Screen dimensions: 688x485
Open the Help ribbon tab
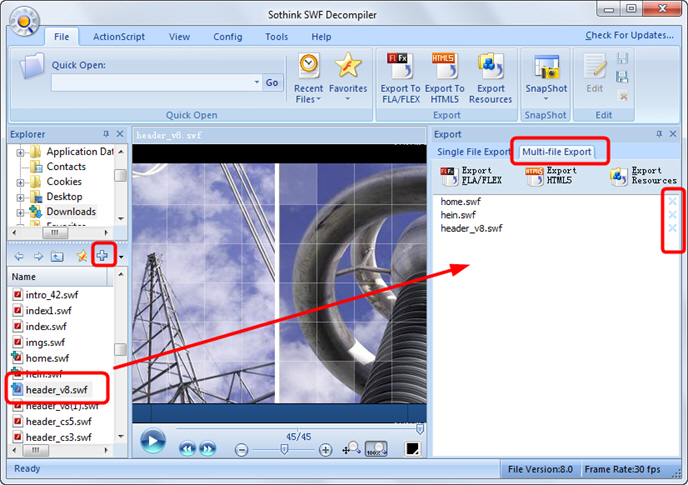coord(321,37)
